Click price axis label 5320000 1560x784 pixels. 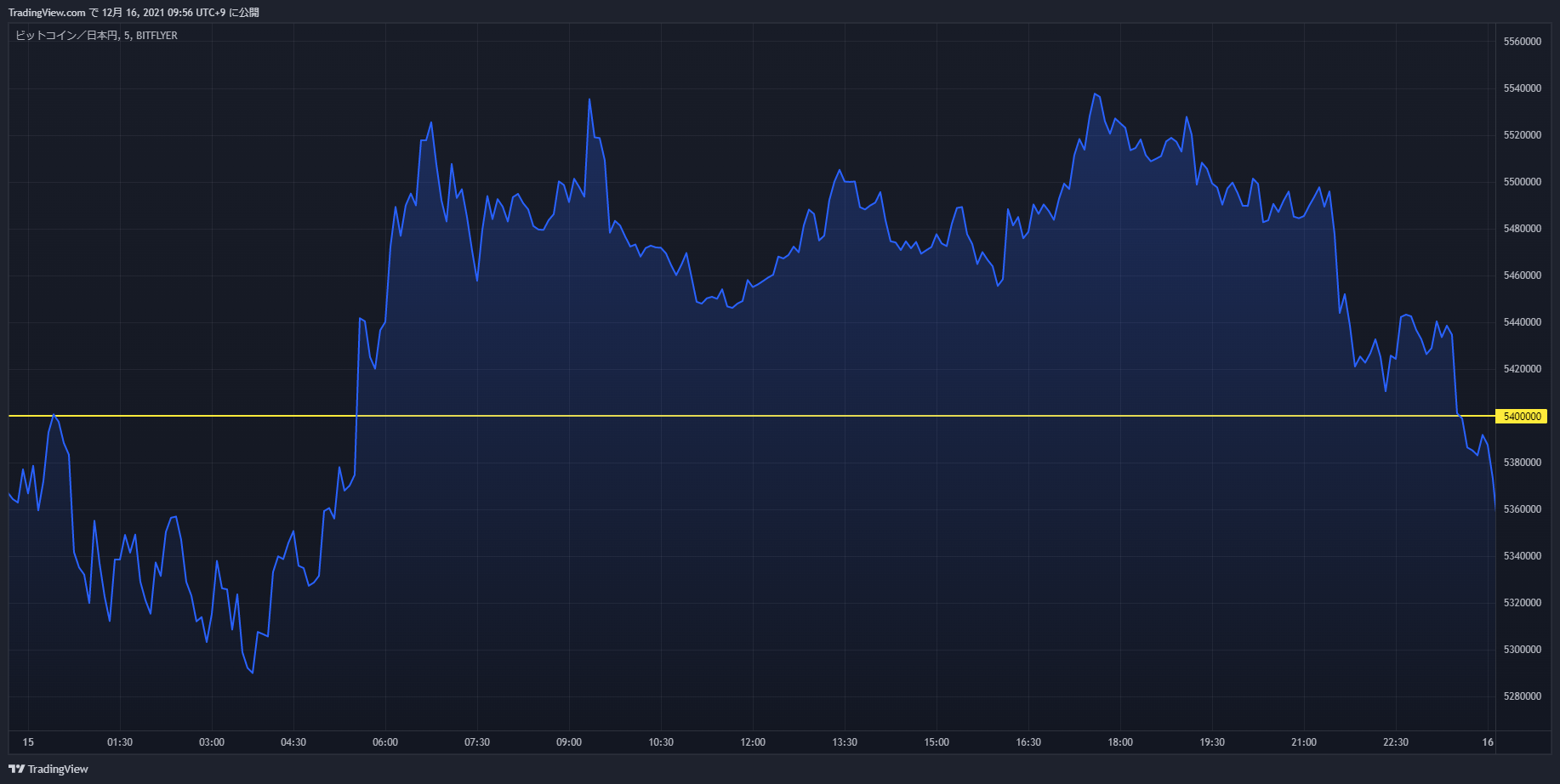(1523, 603)
